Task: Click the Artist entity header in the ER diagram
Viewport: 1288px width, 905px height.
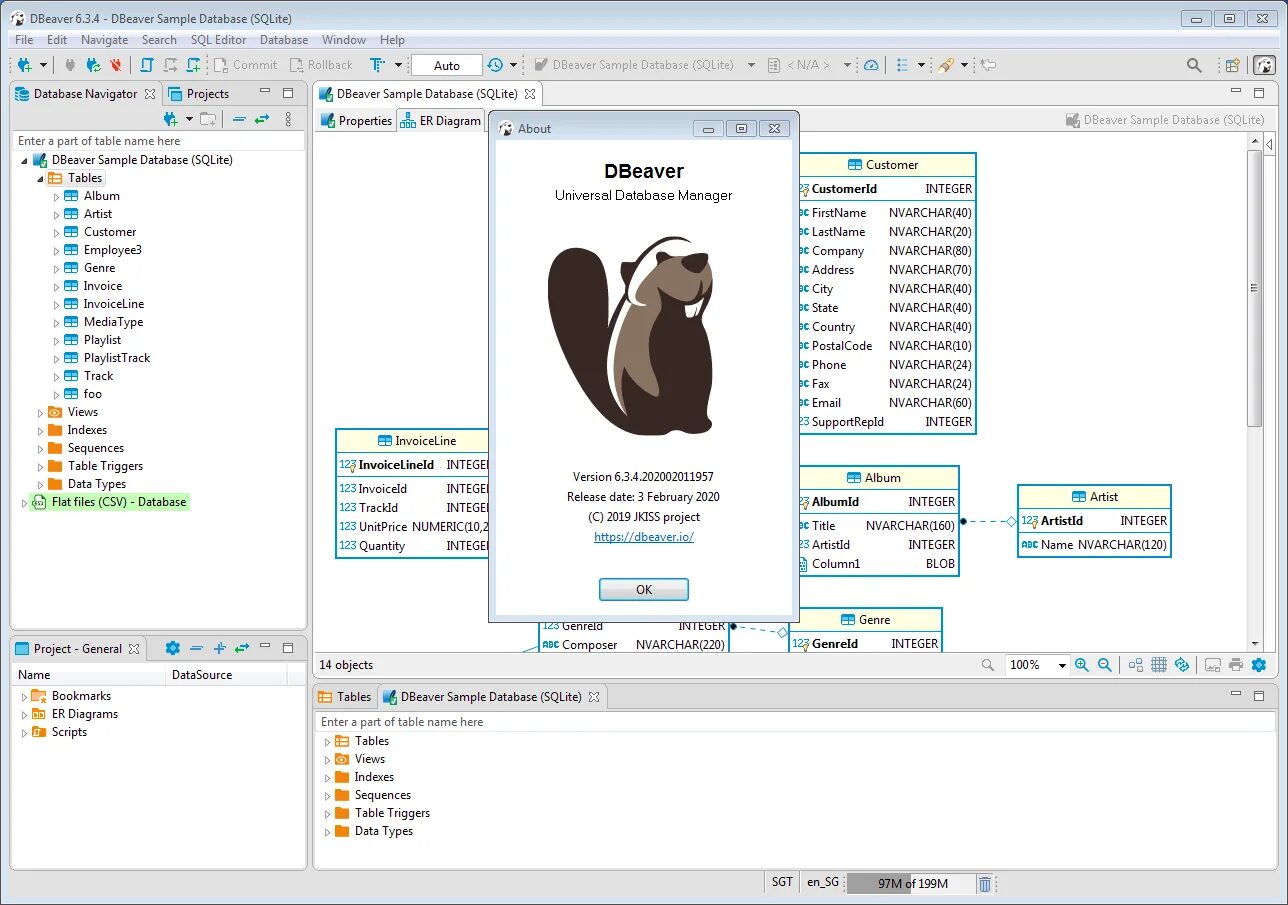Action: 1094,496
